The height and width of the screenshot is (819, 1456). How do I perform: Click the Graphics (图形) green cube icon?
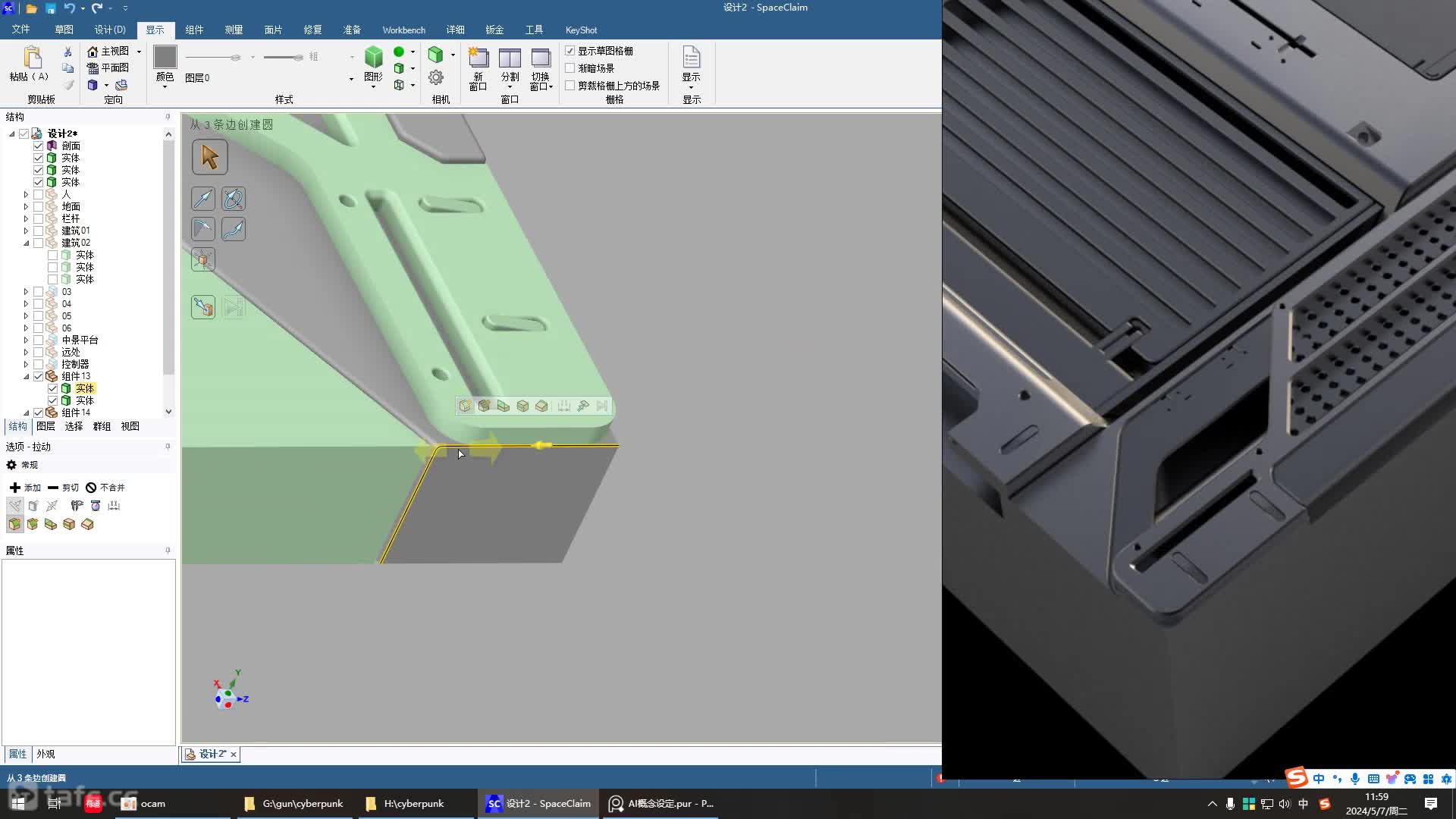373,57
